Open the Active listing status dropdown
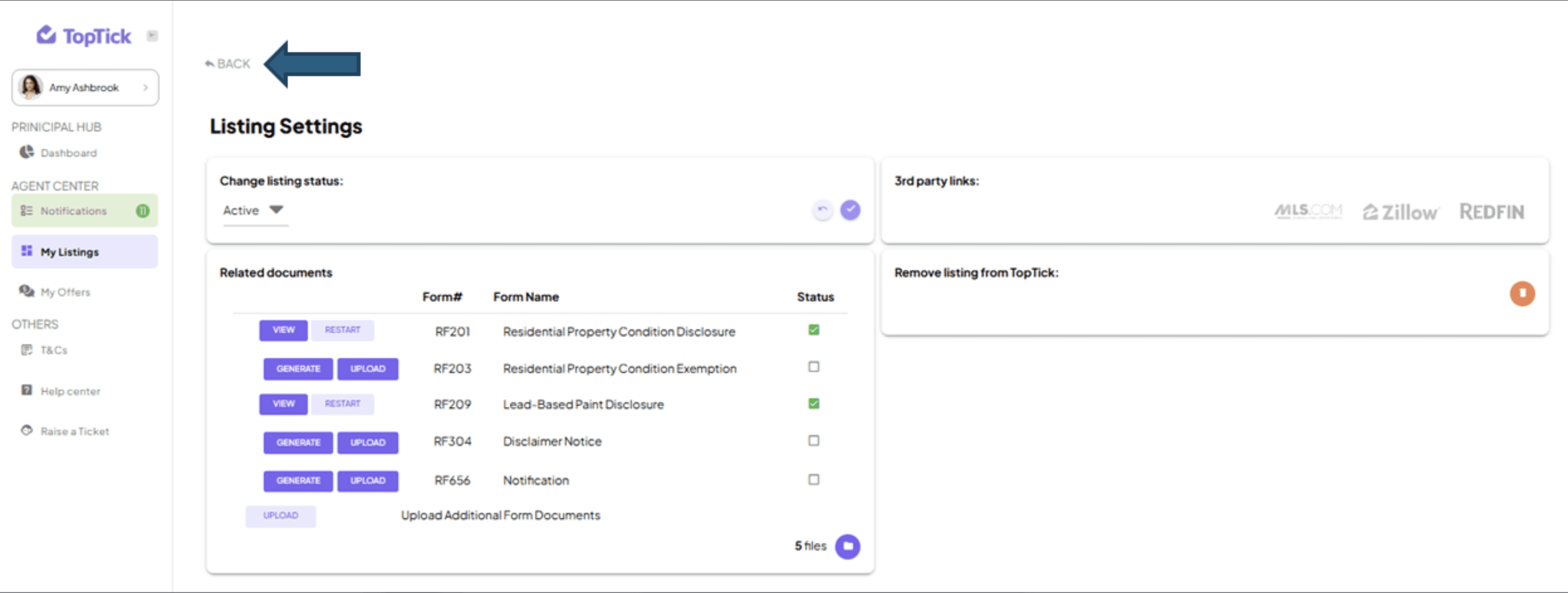This screenshot has height=593, width=1568. (254, 211)
